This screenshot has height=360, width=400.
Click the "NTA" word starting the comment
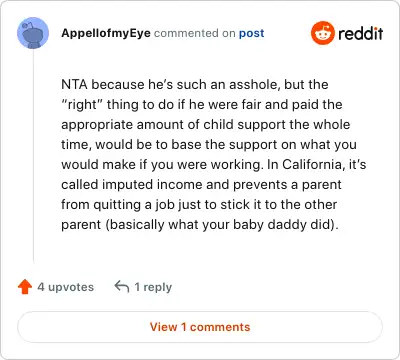74,84
